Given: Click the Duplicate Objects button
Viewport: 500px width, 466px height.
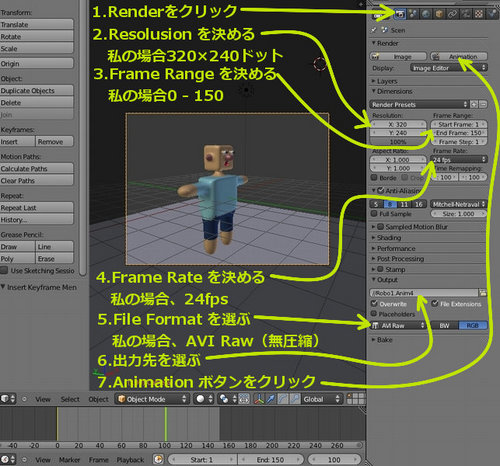Looking at the screenshot, I should [x=37, y=91].
